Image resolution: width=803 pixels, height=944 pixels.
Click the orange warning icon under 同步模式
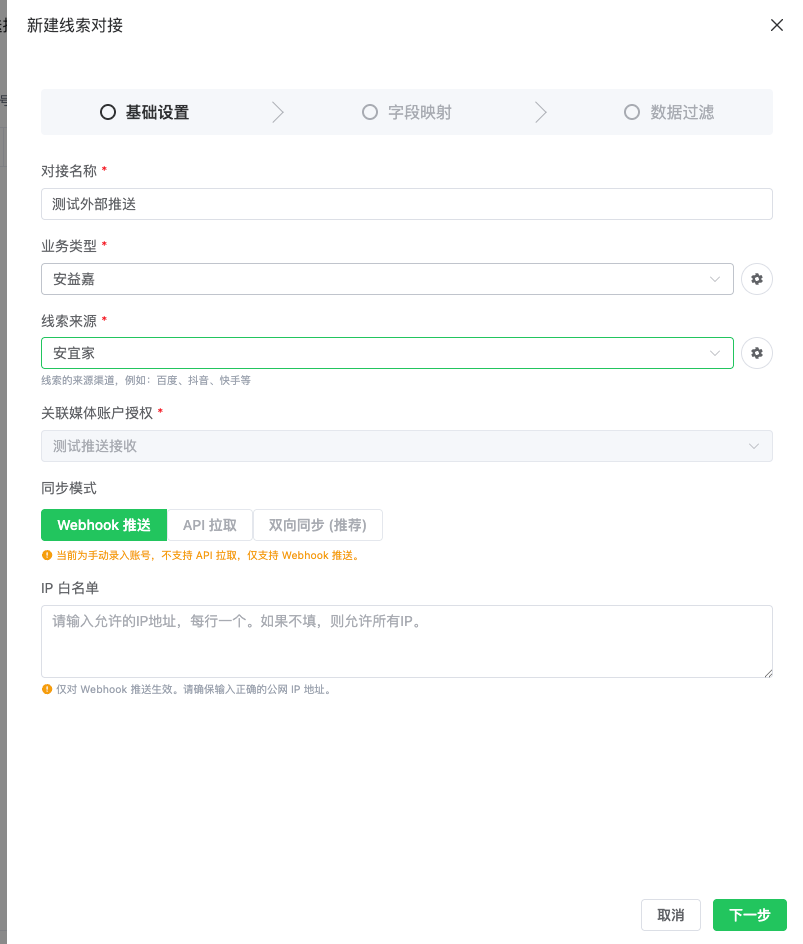[46, 555]
